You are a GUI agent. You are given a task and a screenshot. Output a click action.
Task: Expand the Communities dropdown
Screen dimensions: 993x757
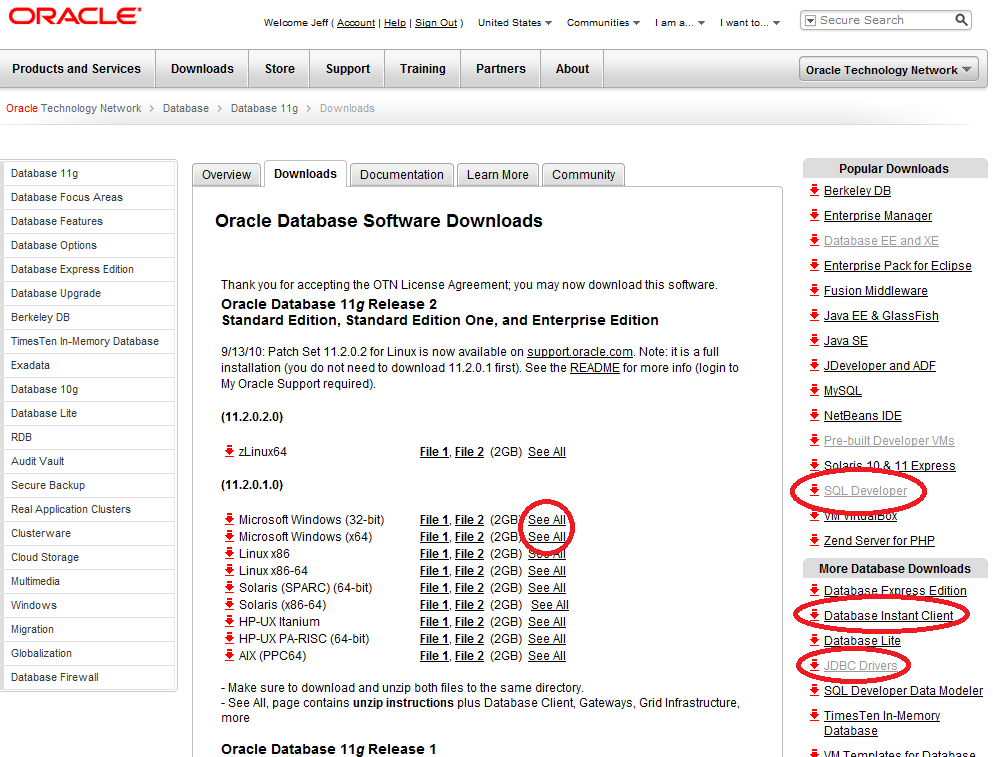(603, 23)
